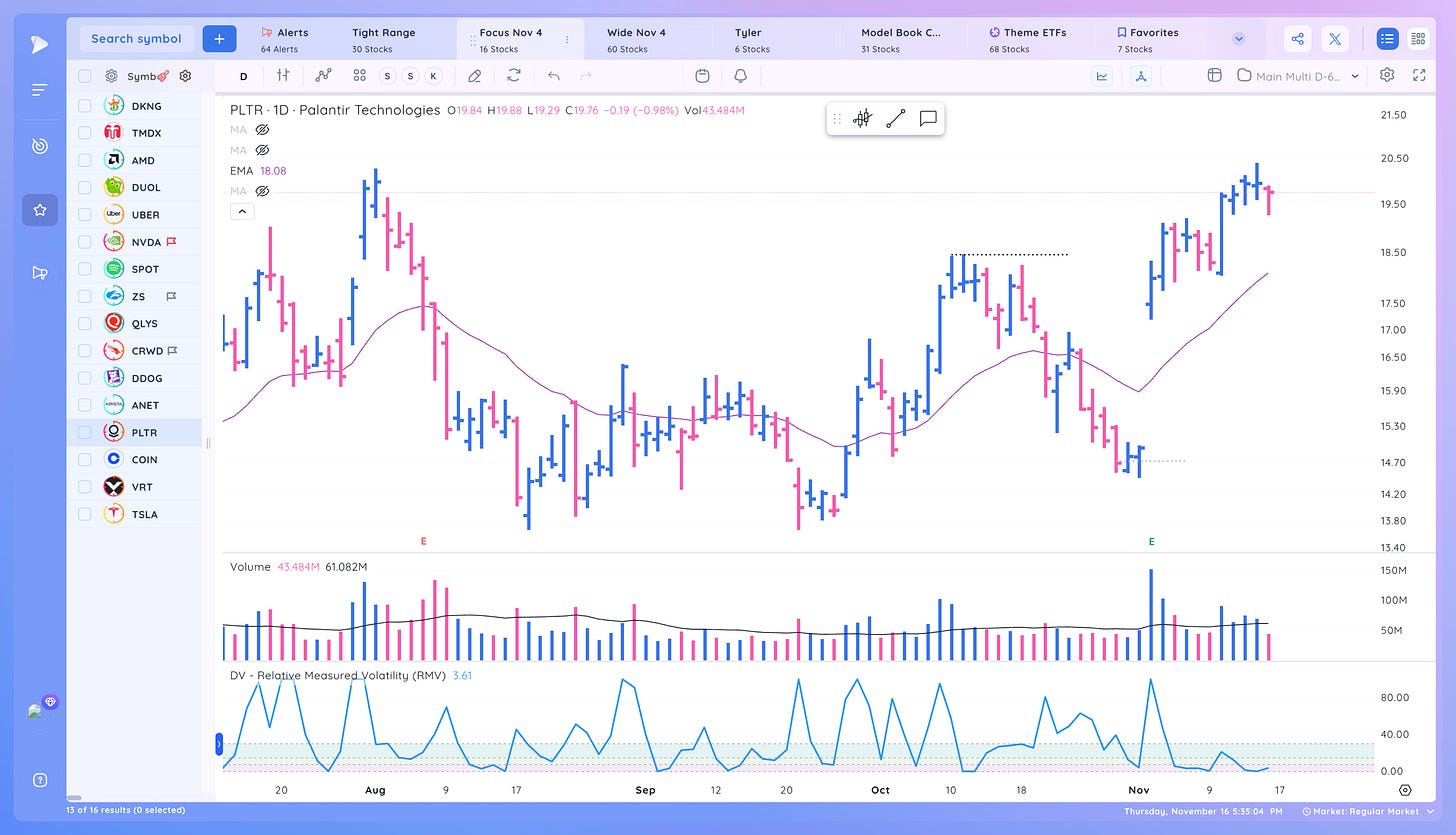
Task: Open chart layout grid icon
Action: pos(1214,75)
